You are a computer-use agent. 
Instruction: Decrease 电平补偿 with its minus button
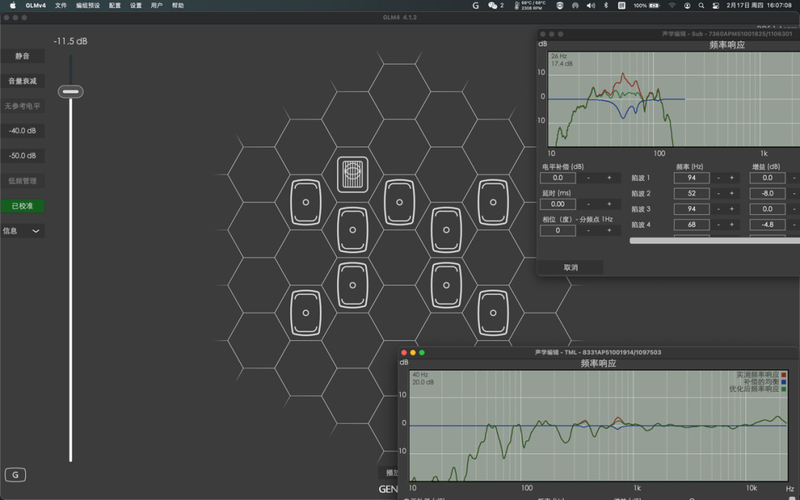click(588, 178)
